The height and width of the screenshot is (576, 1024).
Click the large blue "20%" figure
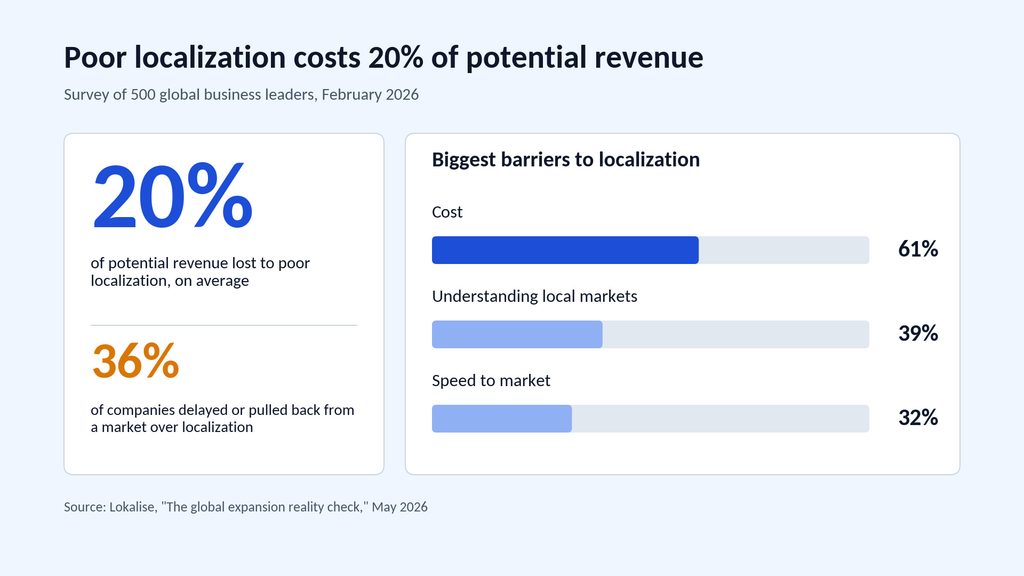pyautogui.click(x=172, y=197)
